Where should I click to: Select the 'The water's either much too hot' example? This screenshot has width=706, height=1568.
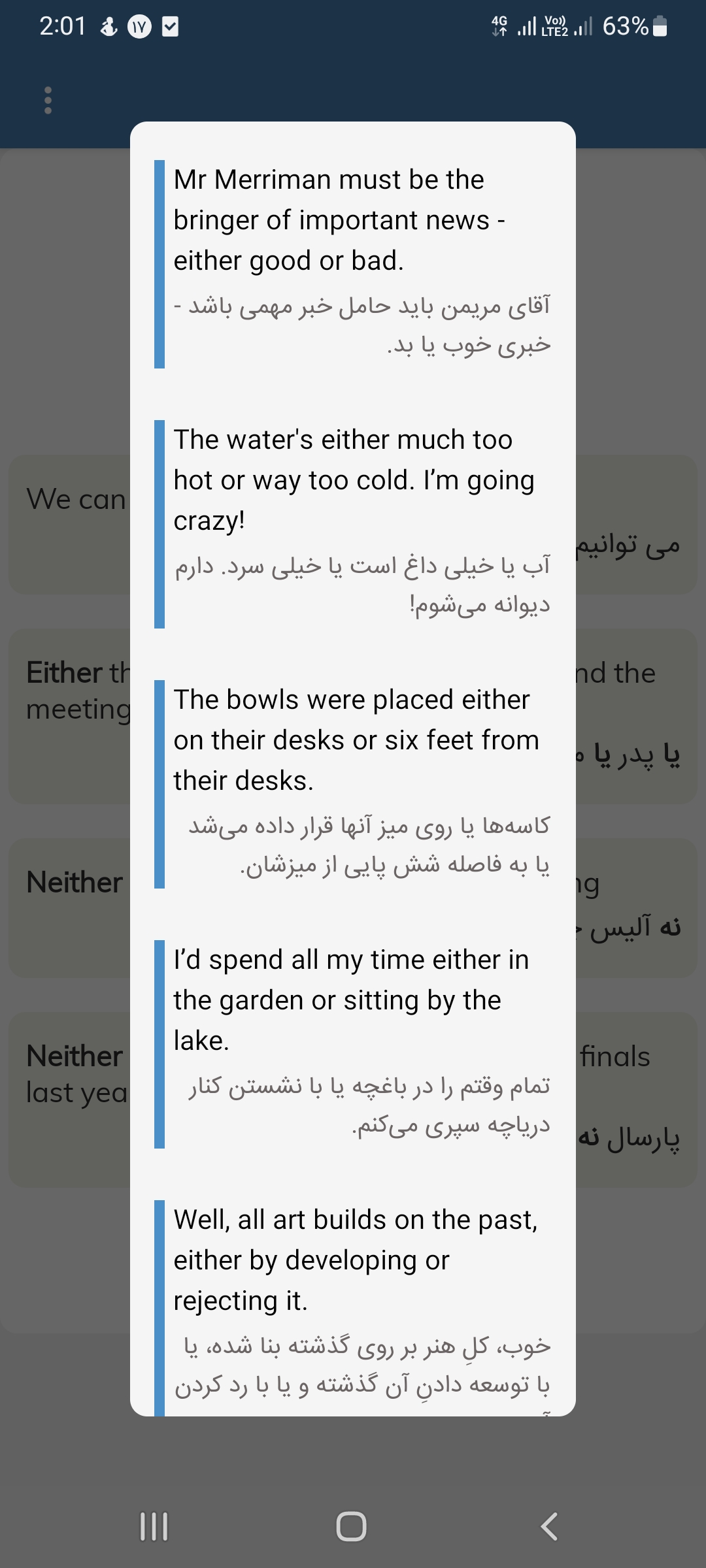coord(354,480)
